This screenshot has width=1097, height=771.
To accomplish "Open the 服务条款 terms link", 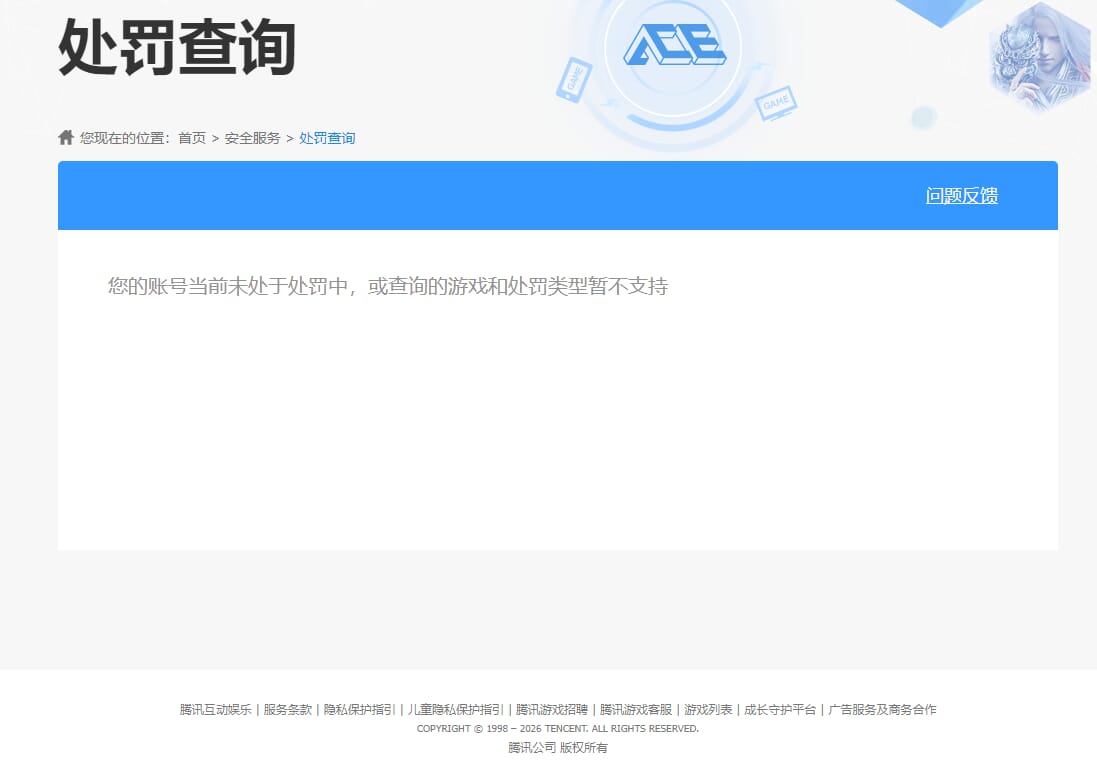I will click(x=285, y=709).
